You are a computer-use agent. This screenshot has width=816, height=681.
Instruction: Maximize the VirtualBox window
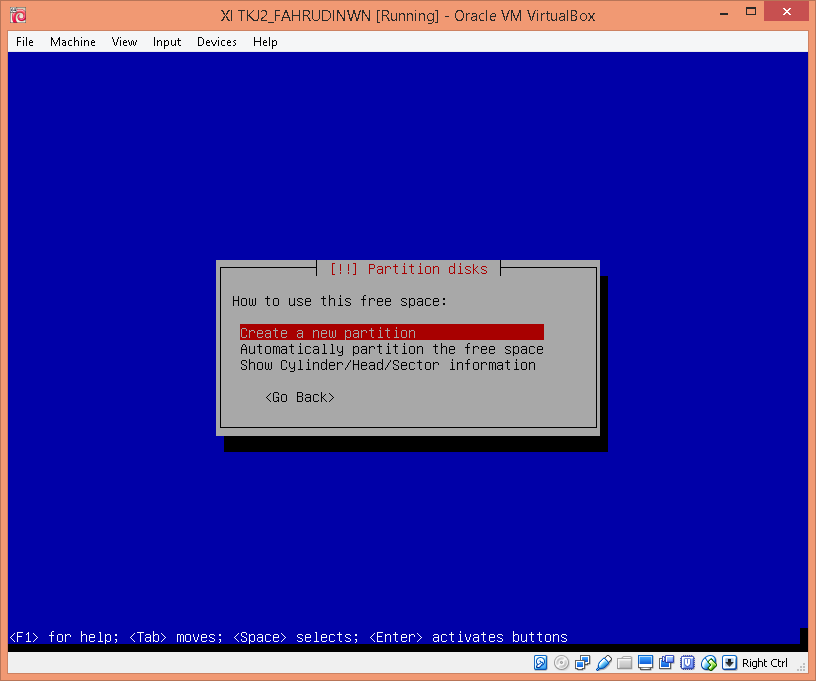pos(750,11)
